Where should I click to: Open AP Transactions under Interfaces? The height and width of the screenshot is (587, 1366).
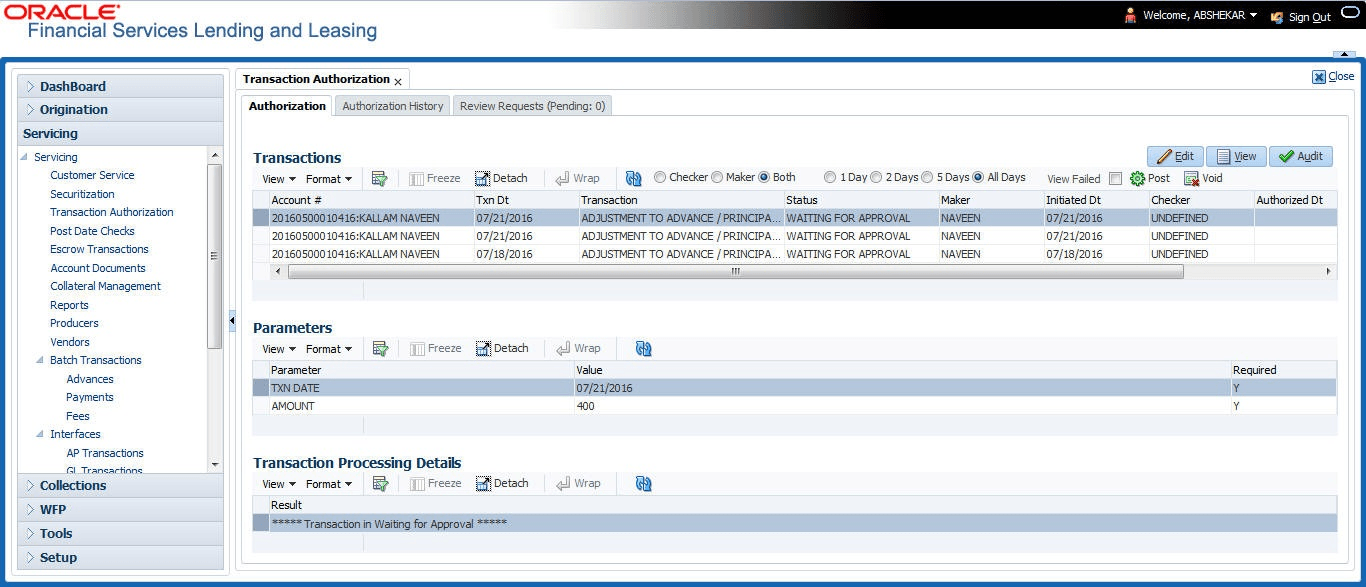(105, 453)
